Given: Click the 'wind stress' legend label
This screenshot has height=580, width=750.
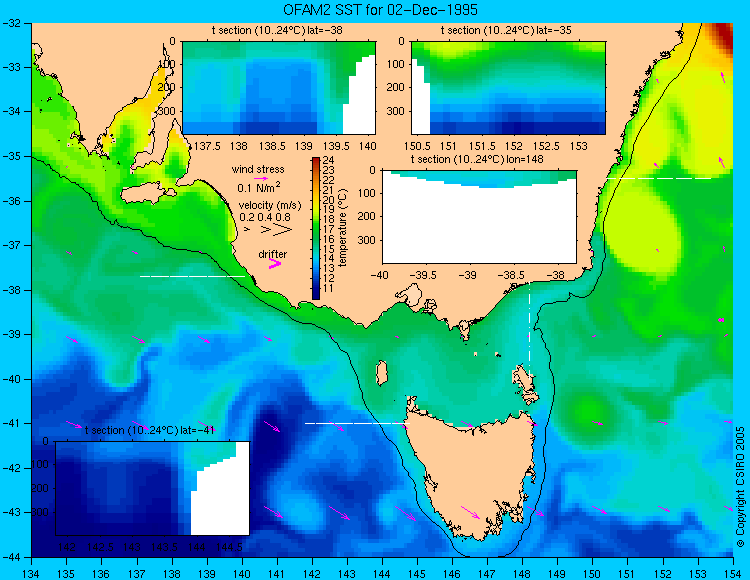Looking at the screenshot, I should click(x=258, y=169).
